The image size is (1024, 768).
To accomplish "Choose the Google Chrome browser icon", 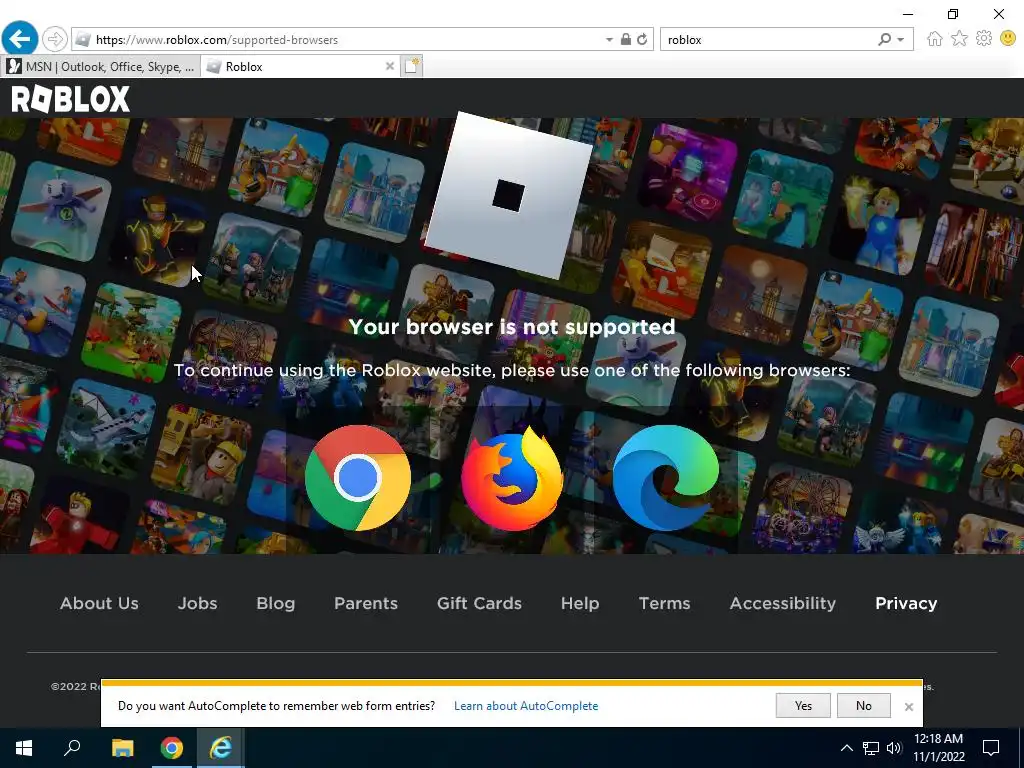I will click(357, 477).
